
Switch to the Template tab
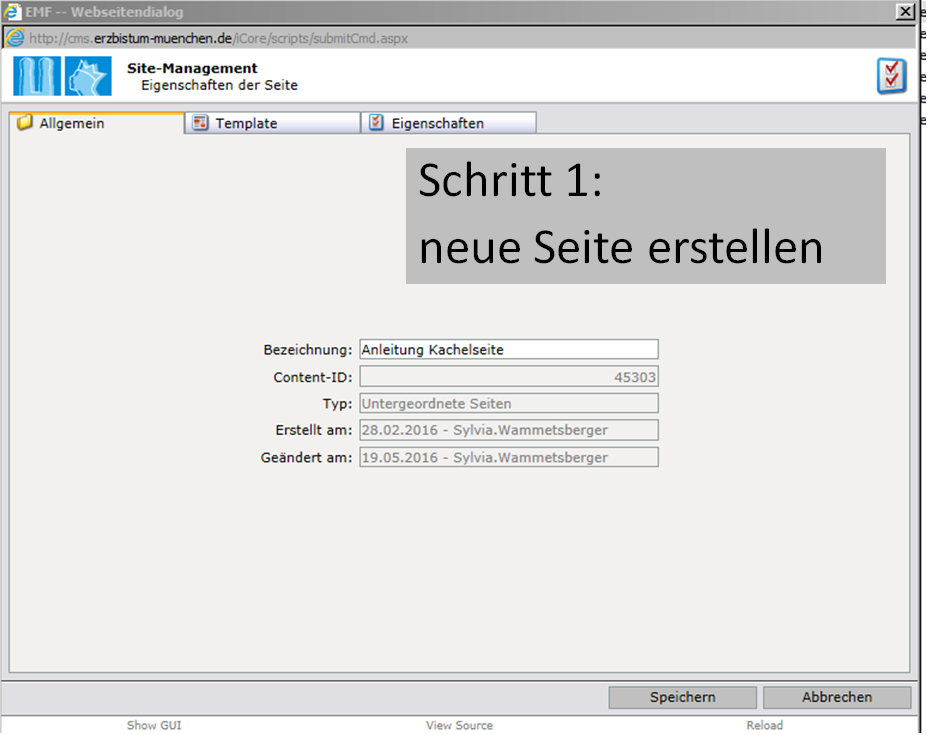coord(273,123)
